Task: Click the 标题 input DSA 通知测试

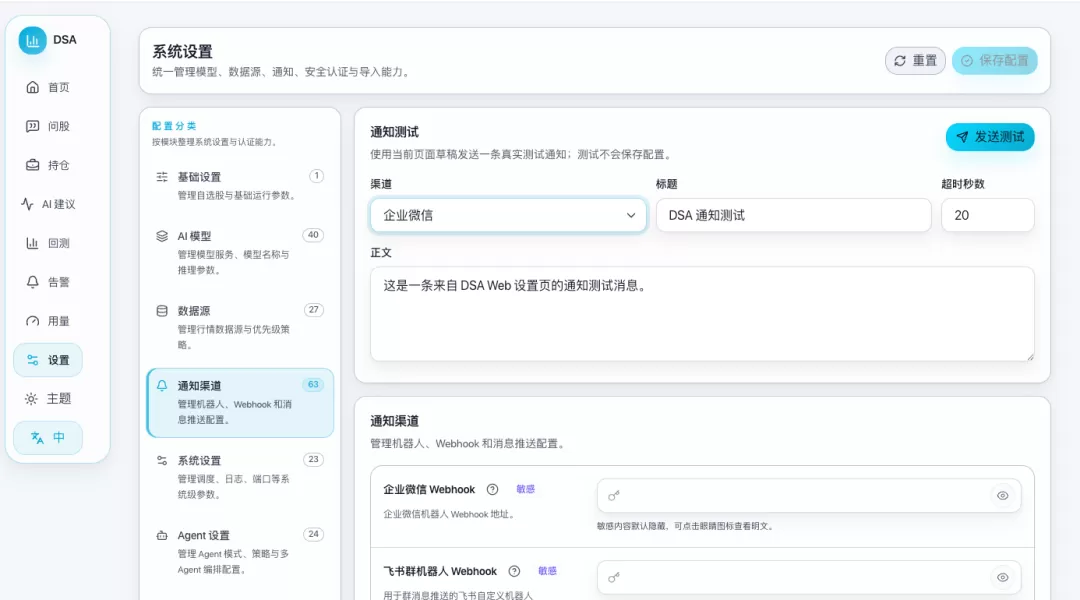Action: tap(793, 215)
